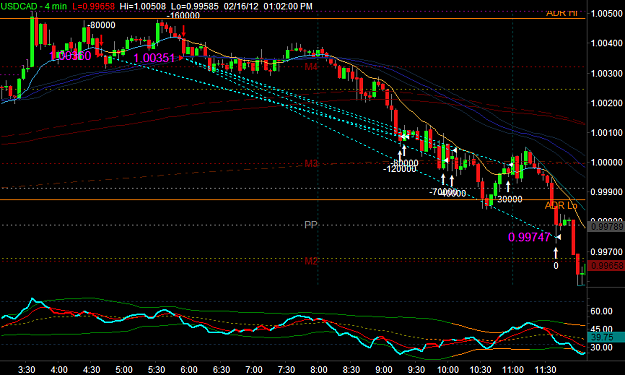Viewport: 625px width, 375px height.
Task: Click the 0.99900 price axis label
Action: tap(607, 192)
